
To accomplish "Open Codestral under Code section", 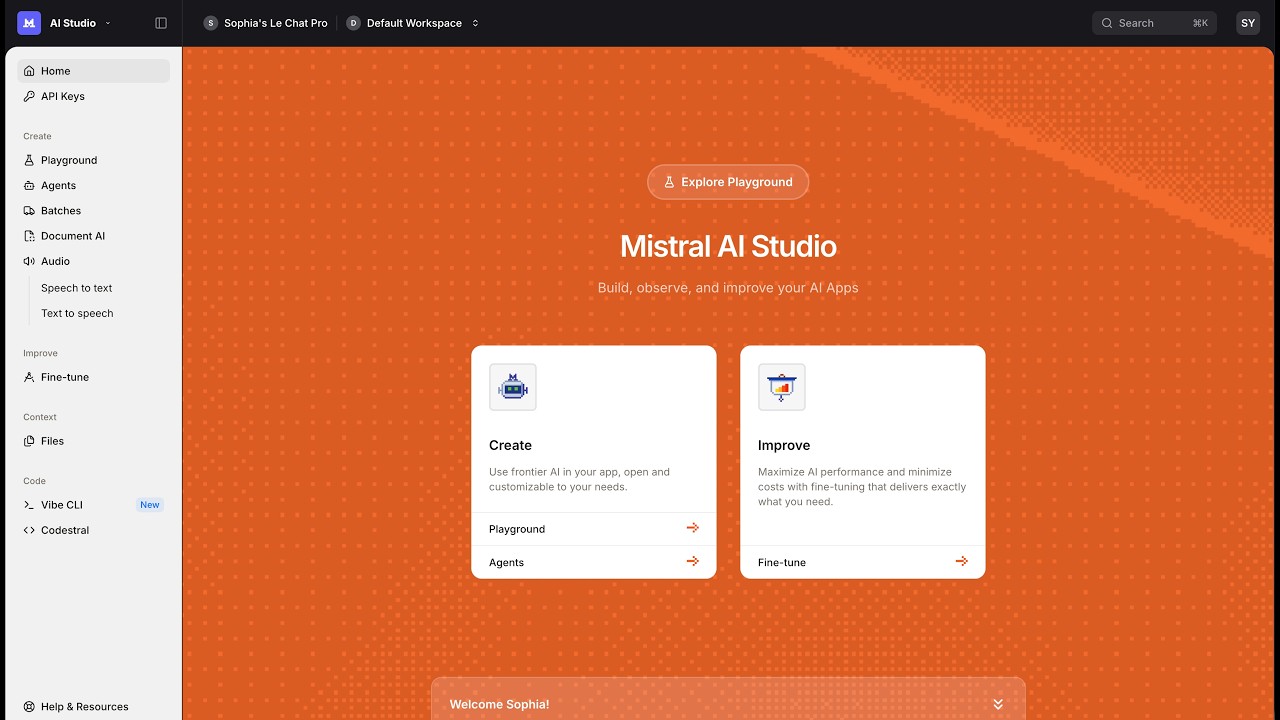I will click(94, 530).
